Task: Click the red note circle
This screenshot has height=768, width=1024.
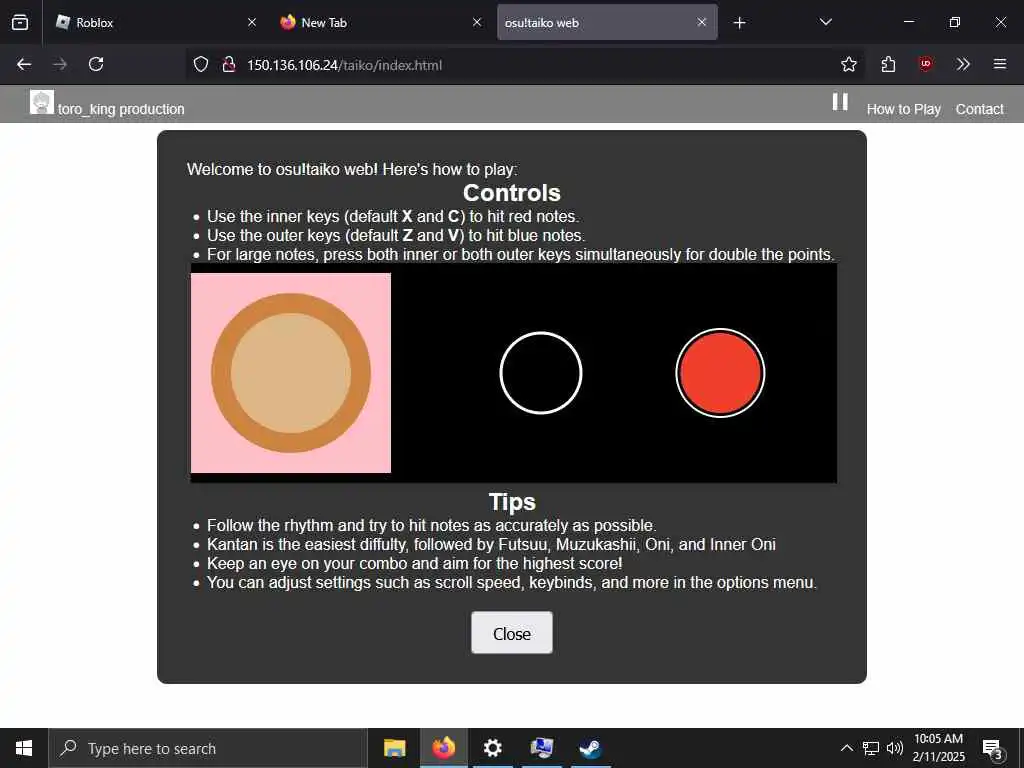Action: click(x=720, y=373)
